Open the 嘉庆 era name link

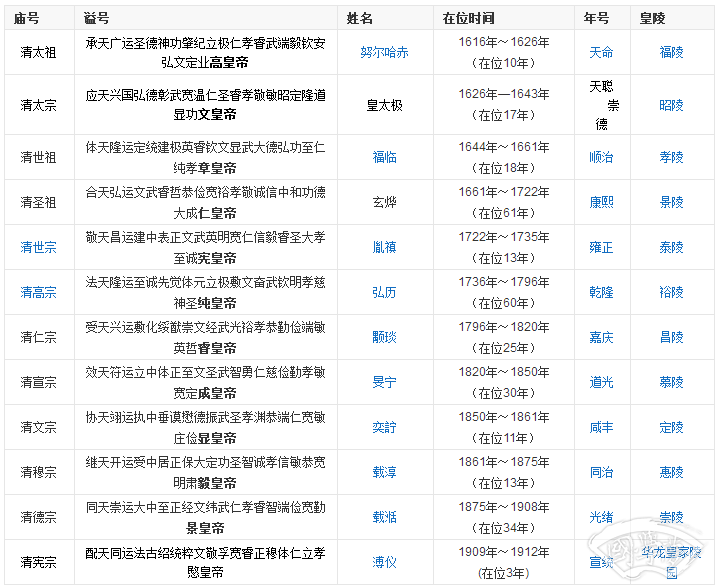pyautogui.click(x=601, y=337)
